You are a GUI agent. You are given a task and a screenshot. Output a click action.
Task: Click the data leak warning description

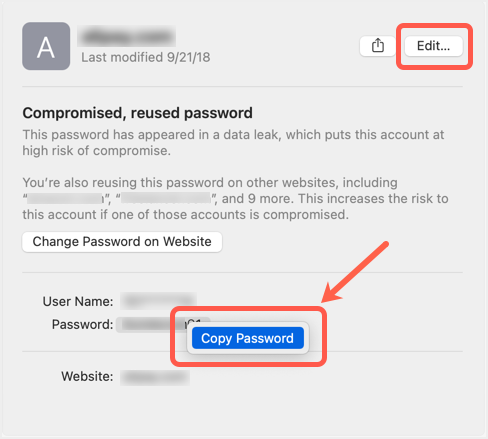233,143
